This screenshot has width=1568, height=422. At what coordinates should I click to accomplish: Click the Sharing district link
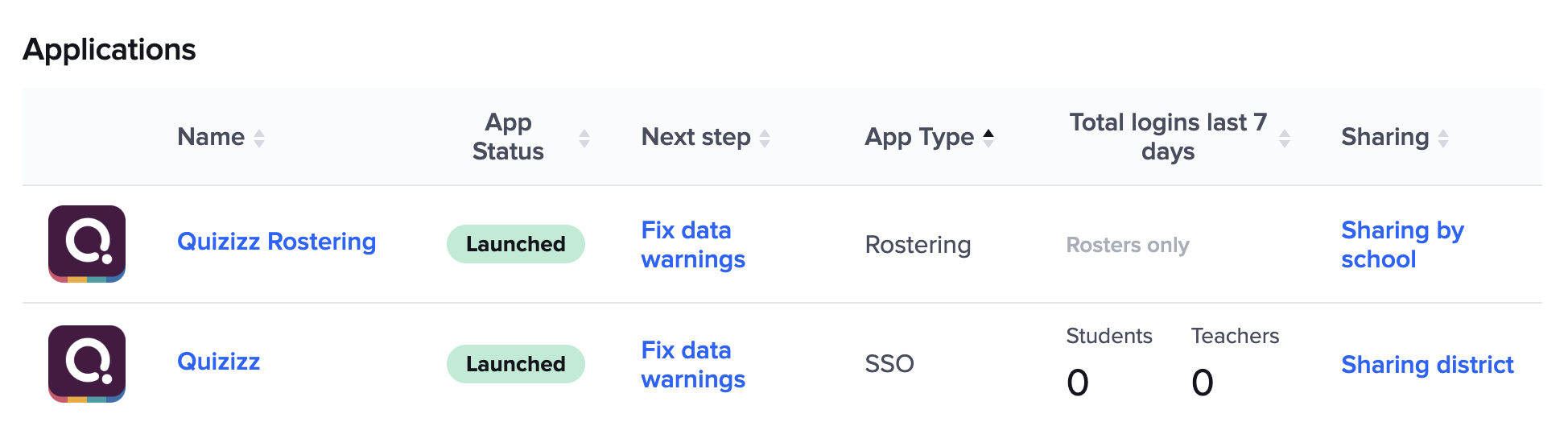click(x=1427, y=365)
